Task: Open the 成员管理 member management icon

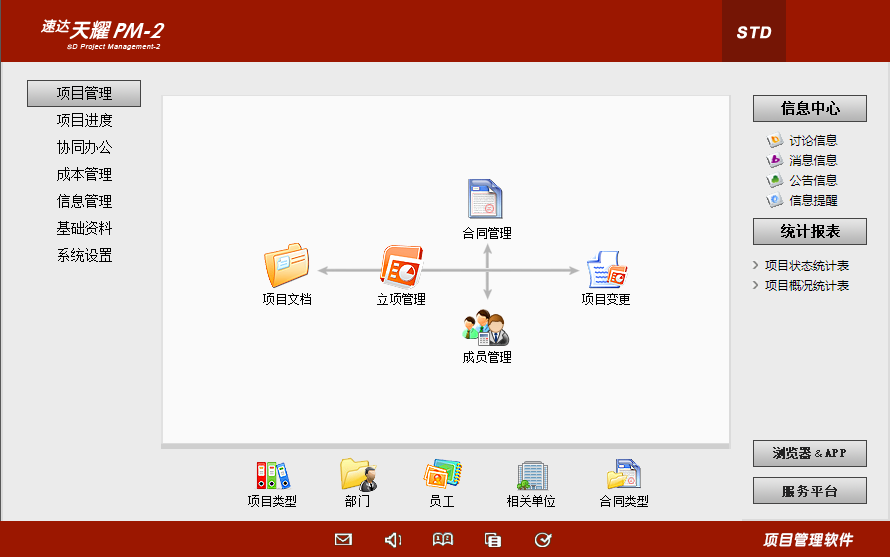Action: (486, 327)
